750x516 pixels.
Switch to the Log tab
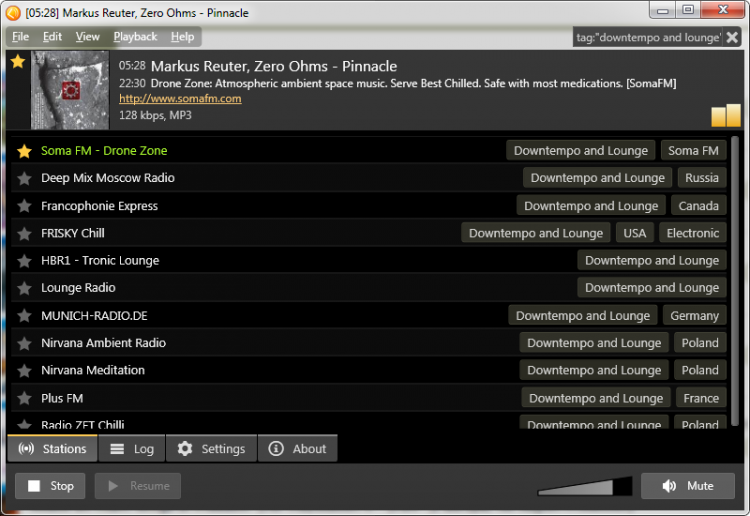pos(132,449)
